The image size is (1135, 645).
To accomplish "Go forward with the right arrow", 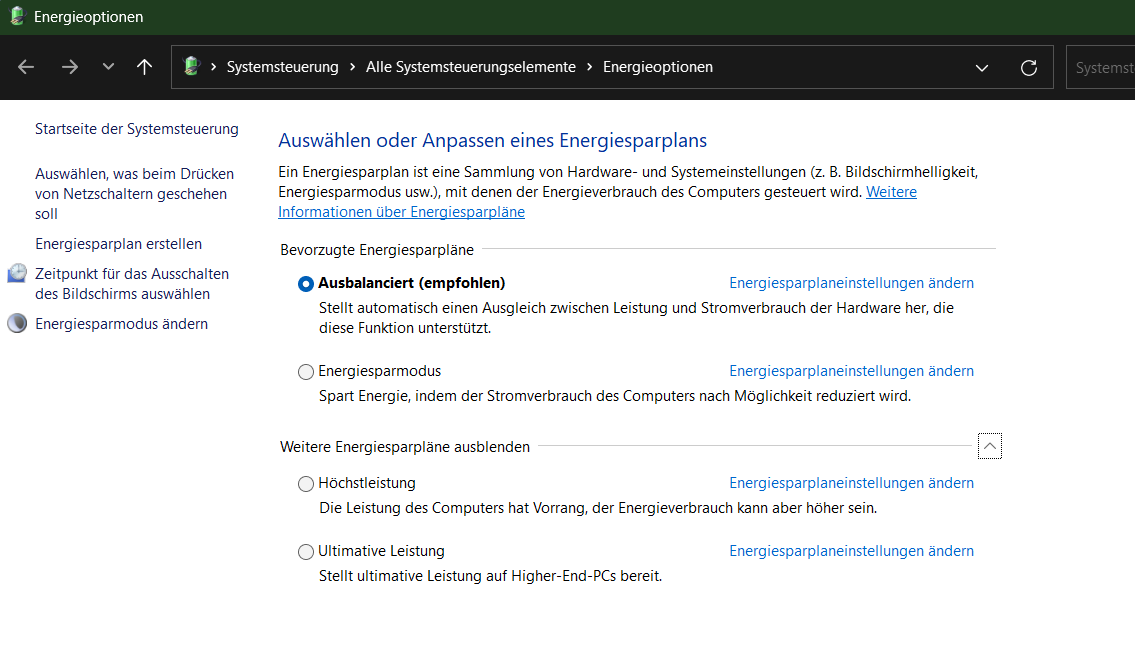I will [x=69, y=67].
